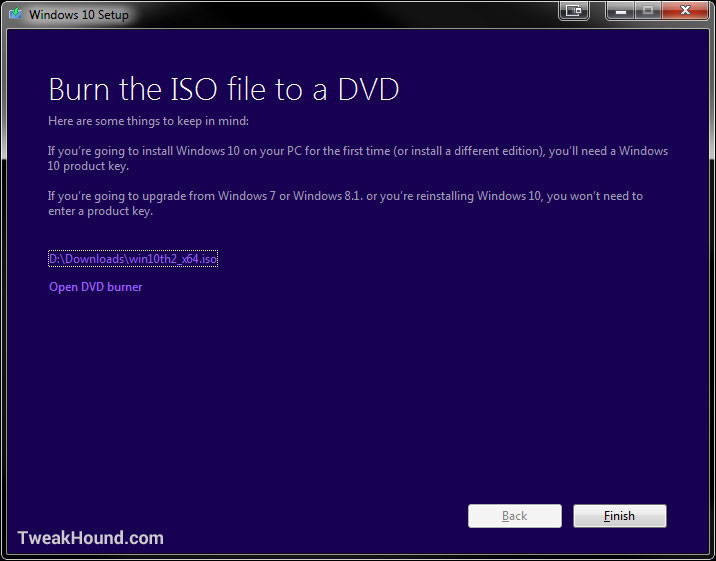Screen dimensions: 716x561
Task: Click the "Windows 10 Setup" title text
Action: pyautogui.click(x=79, y=15)
